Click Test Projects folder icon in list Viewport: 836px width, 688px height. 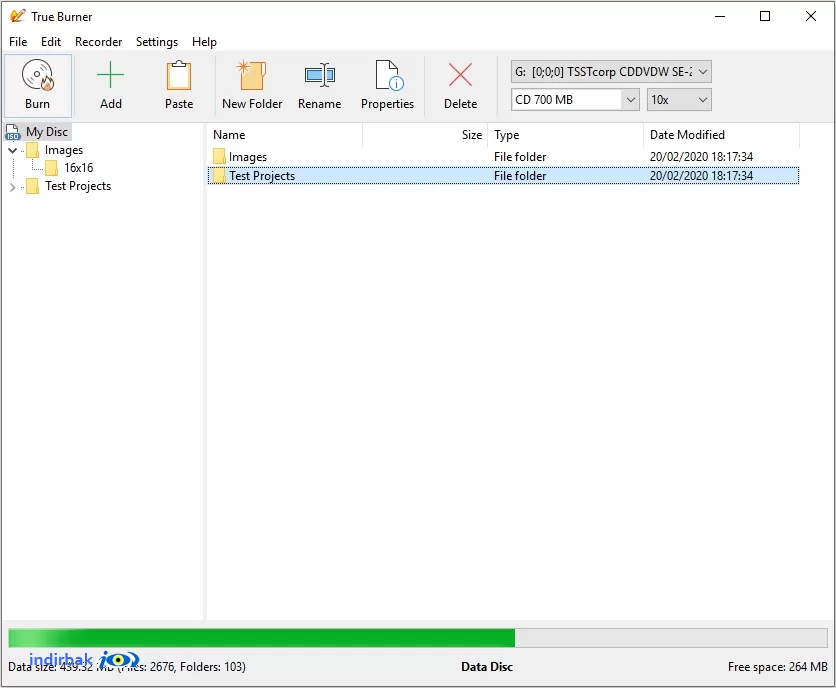219,175
